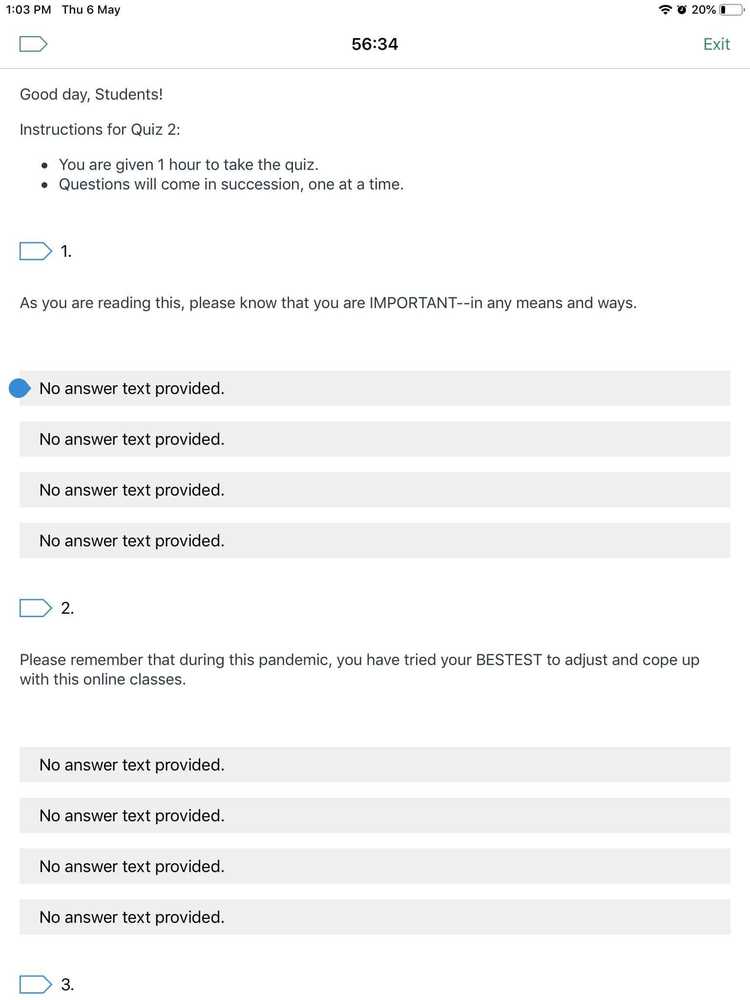Tap the 56:34 quiz timer
The width and height of the screenshot is (750, 1000).
[x=375, y=44]
